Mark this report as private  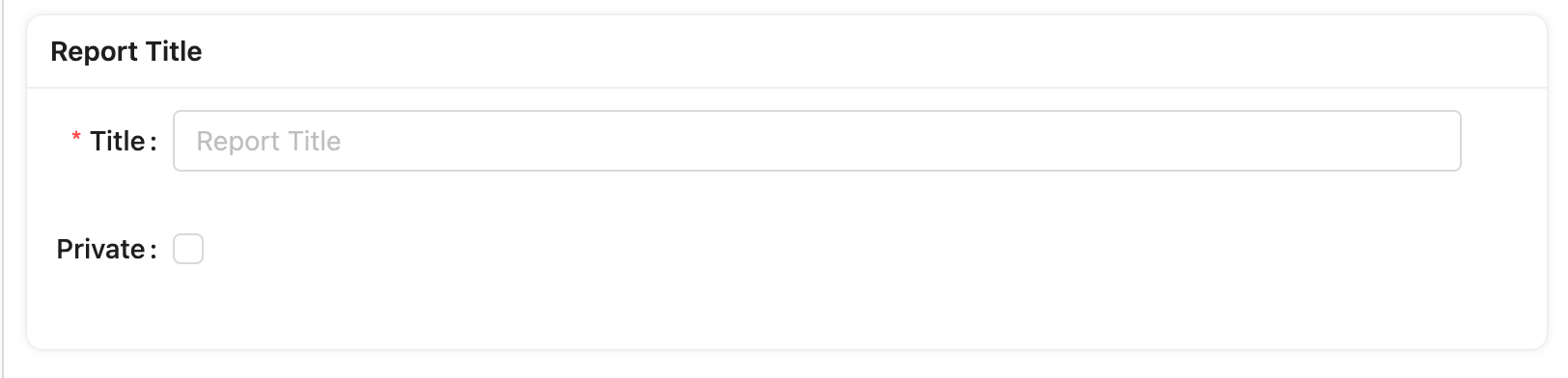[188, 249]
